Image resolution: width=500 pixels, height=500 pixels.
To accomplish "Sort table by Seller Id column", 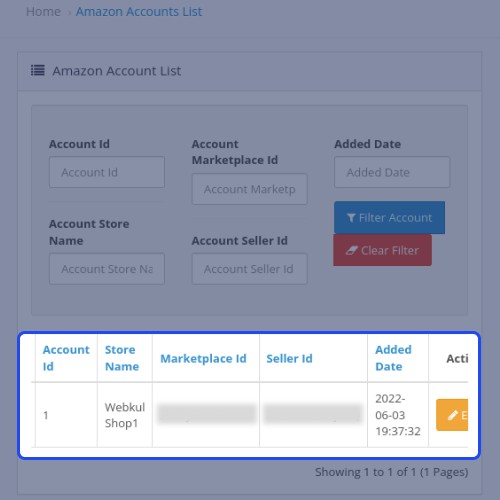I will pyautogui.click(x=289, y=359).
